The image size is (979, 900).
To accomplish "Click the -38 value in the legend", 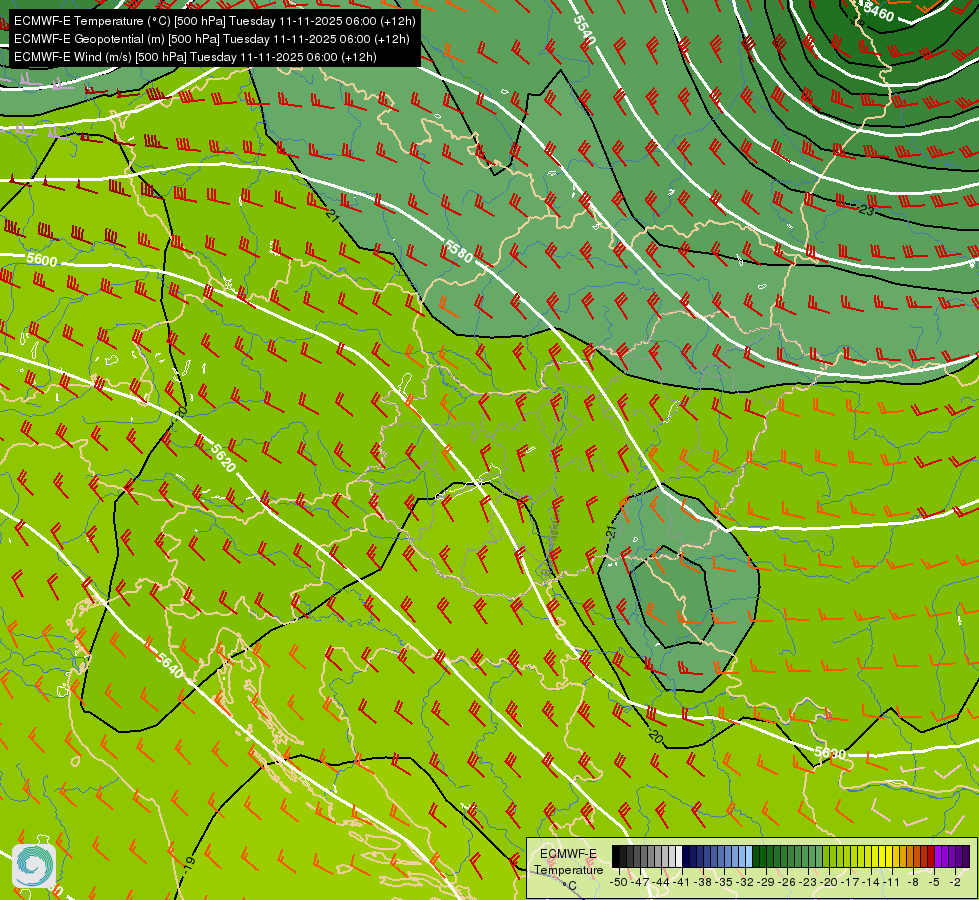I will coord(702,882).
